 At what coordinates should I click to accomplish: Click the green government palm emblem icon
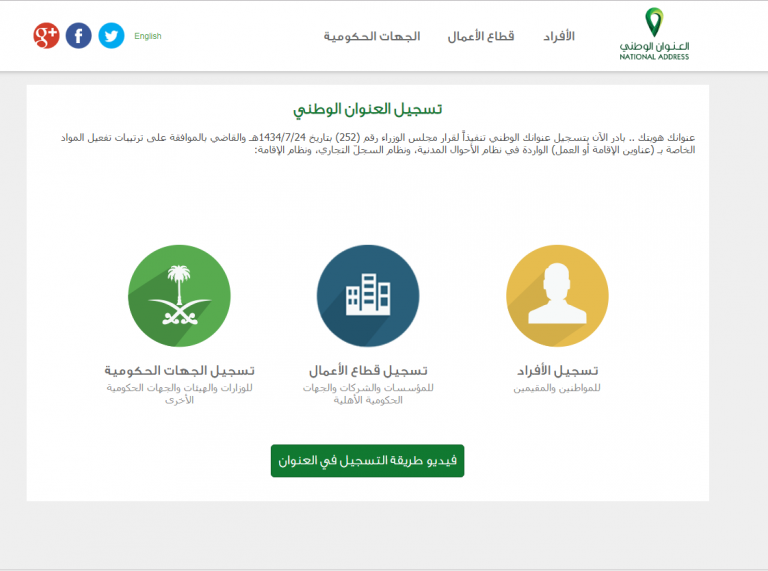pos(179,296)
